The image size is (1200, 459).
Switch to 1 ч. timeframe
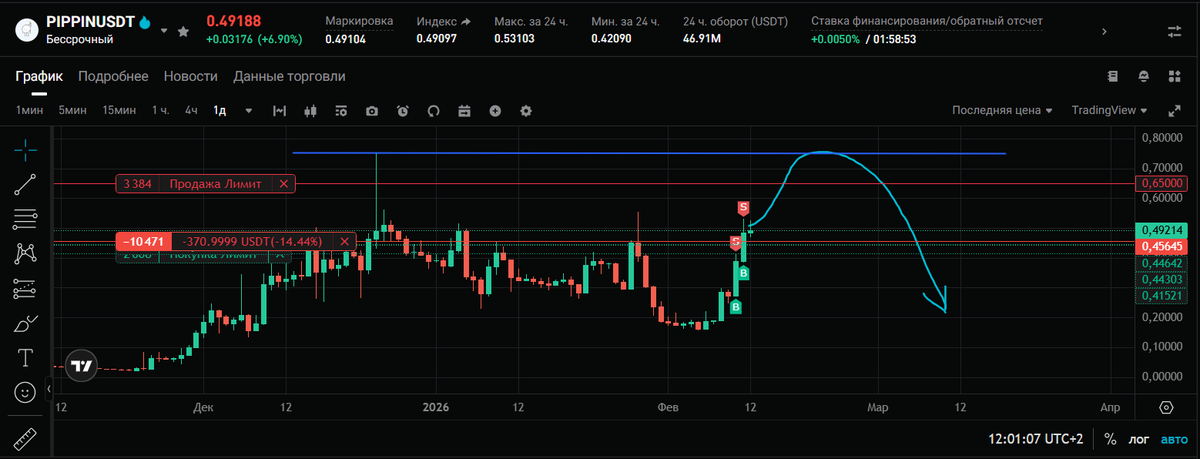pos(160,111)
